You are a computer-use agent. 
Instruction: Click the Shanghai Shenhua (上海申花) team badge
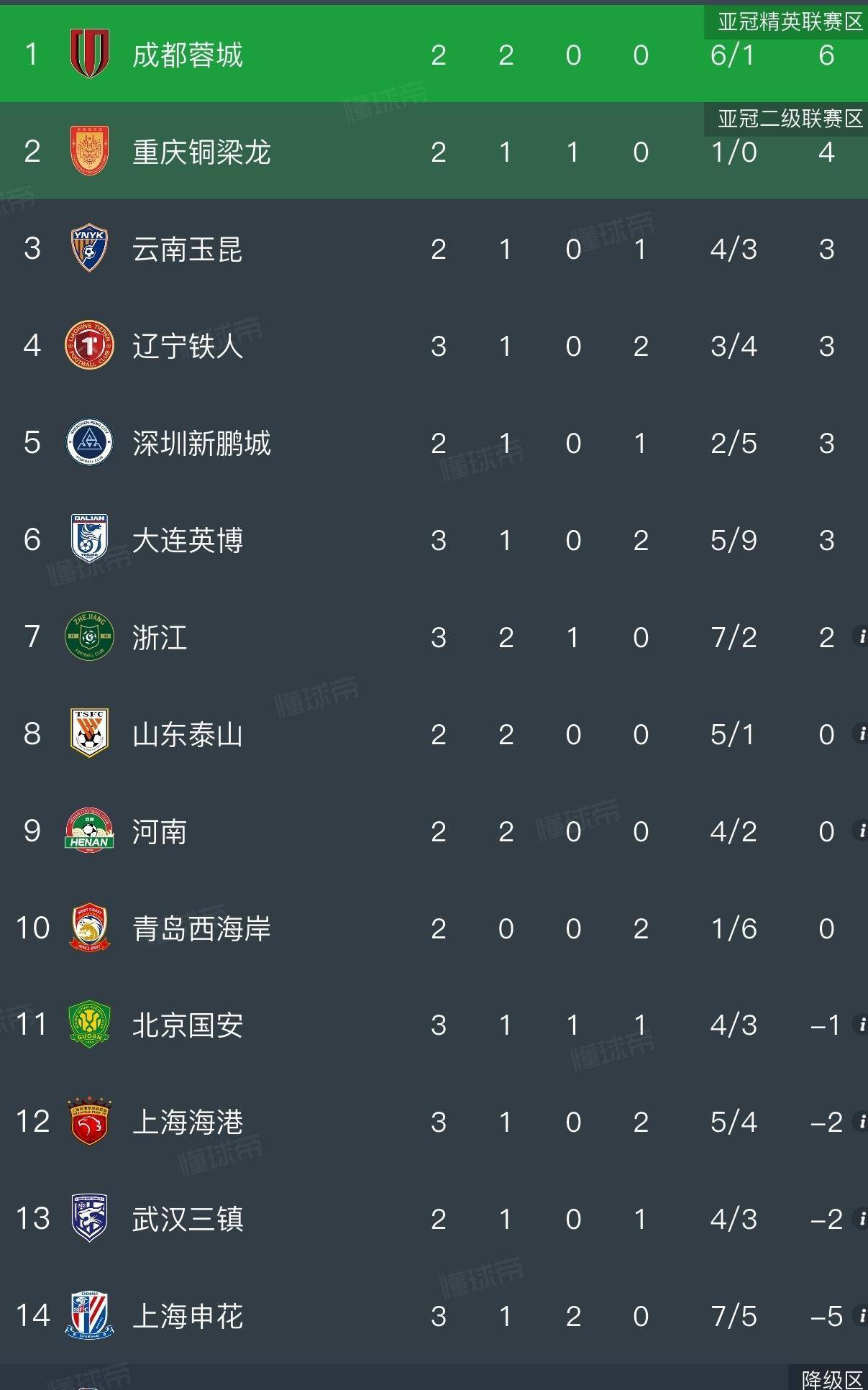coord(89,1315)
